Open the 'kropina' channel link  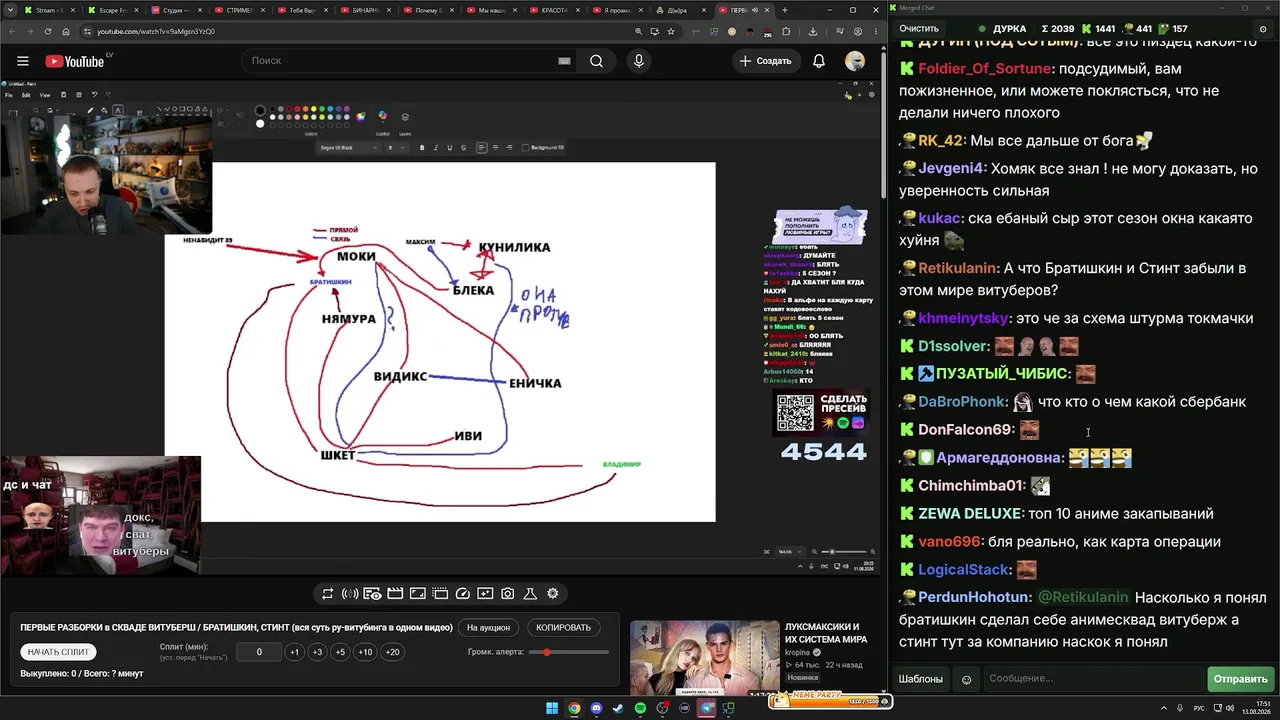click(797, 653)
